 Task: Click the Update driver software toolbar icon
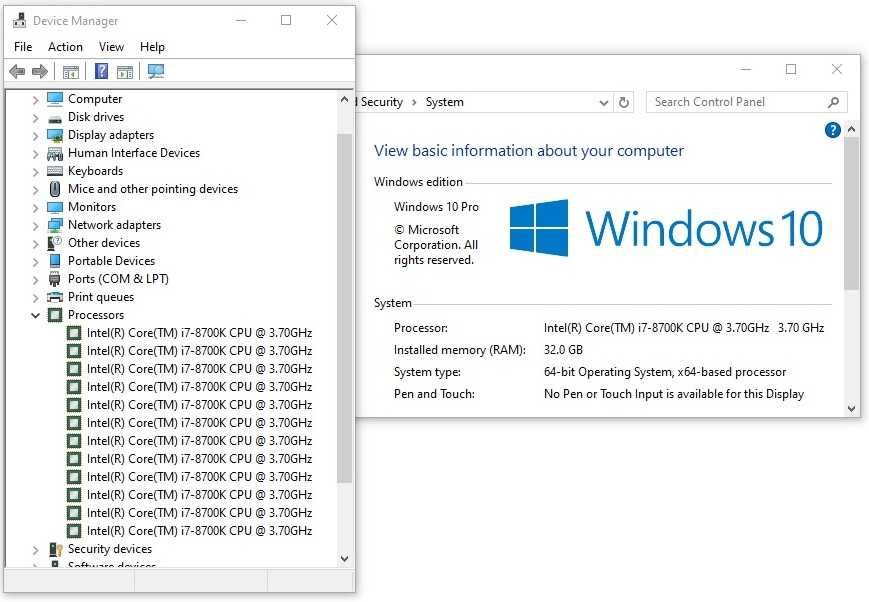[x=125, y=72]
